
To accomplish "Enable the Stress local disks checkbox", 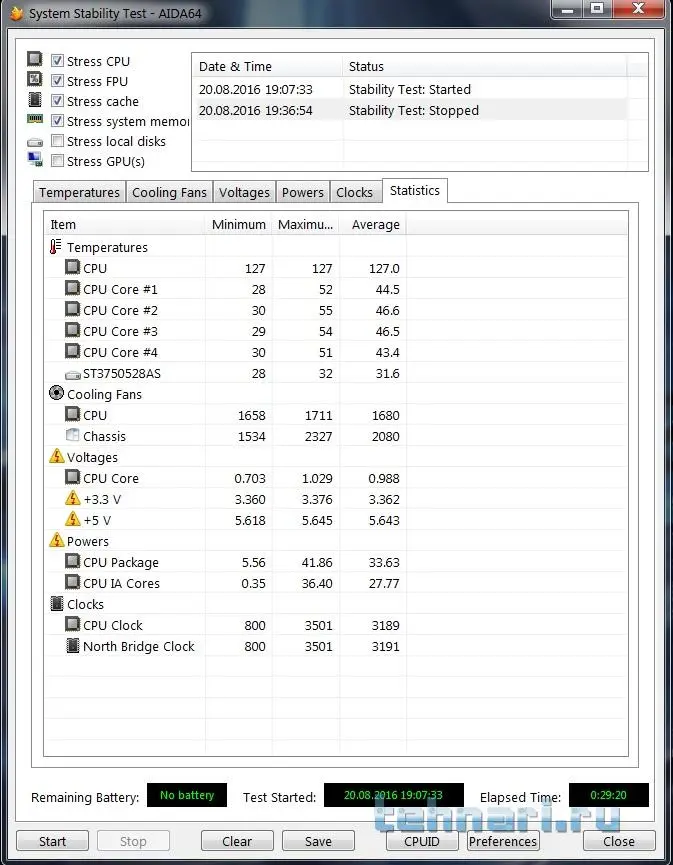I will click(x=57, y=141).
